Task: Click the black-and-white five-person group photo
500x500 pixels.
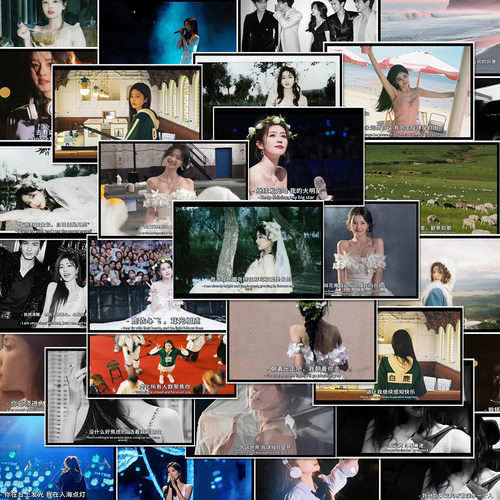Action: click(x=308, y=25)
